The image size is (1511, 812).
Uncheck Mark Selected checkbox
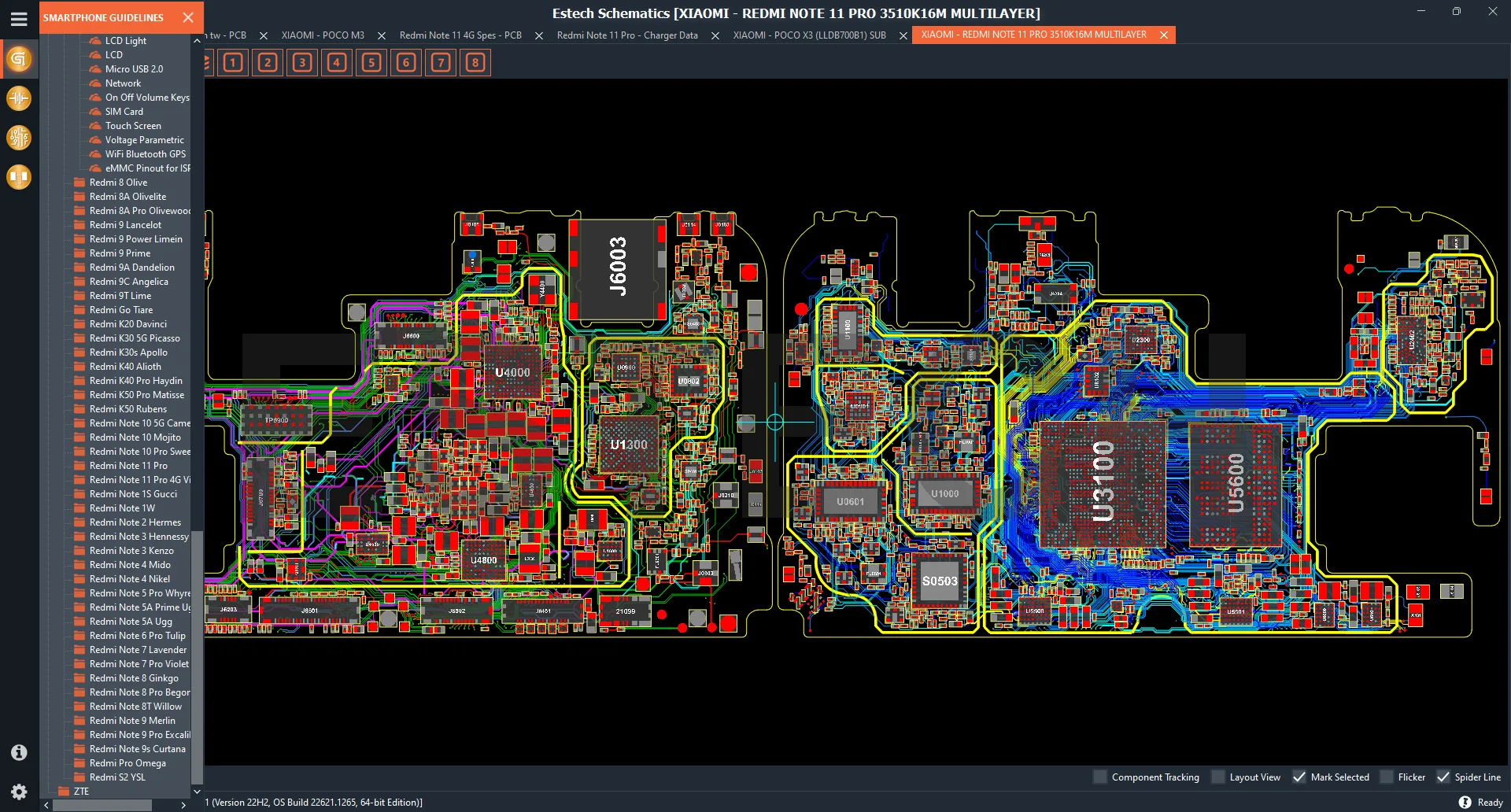(x=1299, y=777)
